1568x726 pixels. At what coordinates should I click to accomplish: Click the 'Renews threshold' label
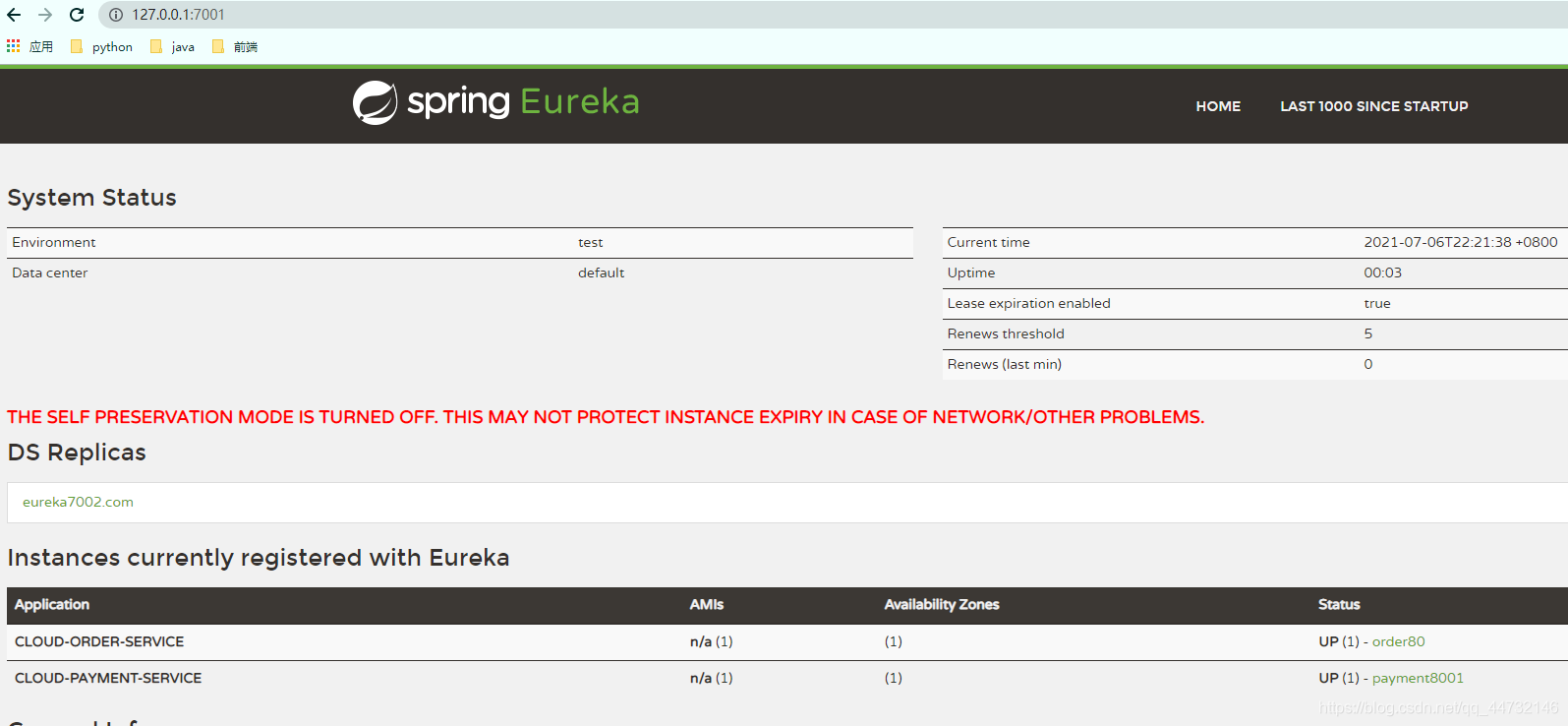point(1006,333)
